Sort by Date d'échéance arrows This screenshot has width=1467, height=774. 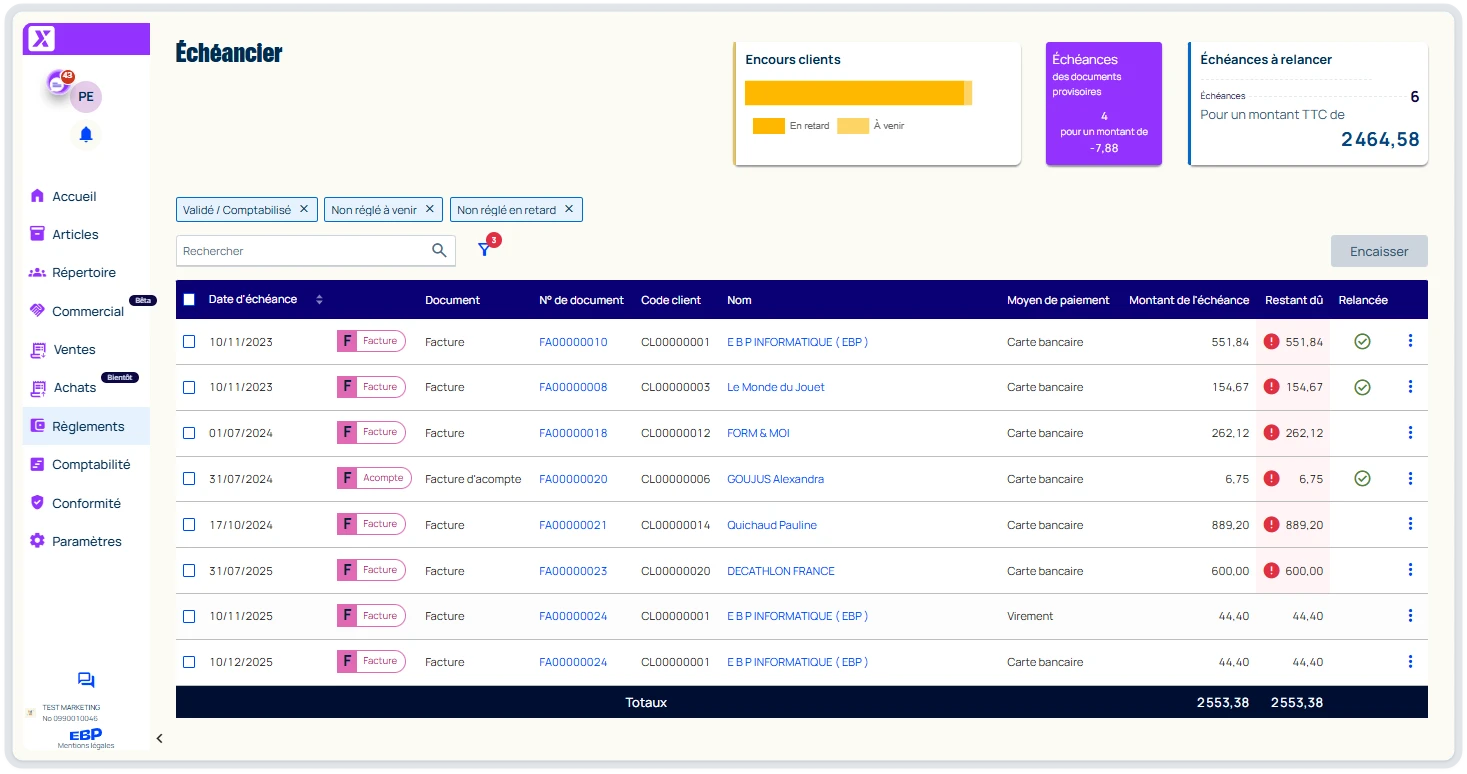[319, 300]
